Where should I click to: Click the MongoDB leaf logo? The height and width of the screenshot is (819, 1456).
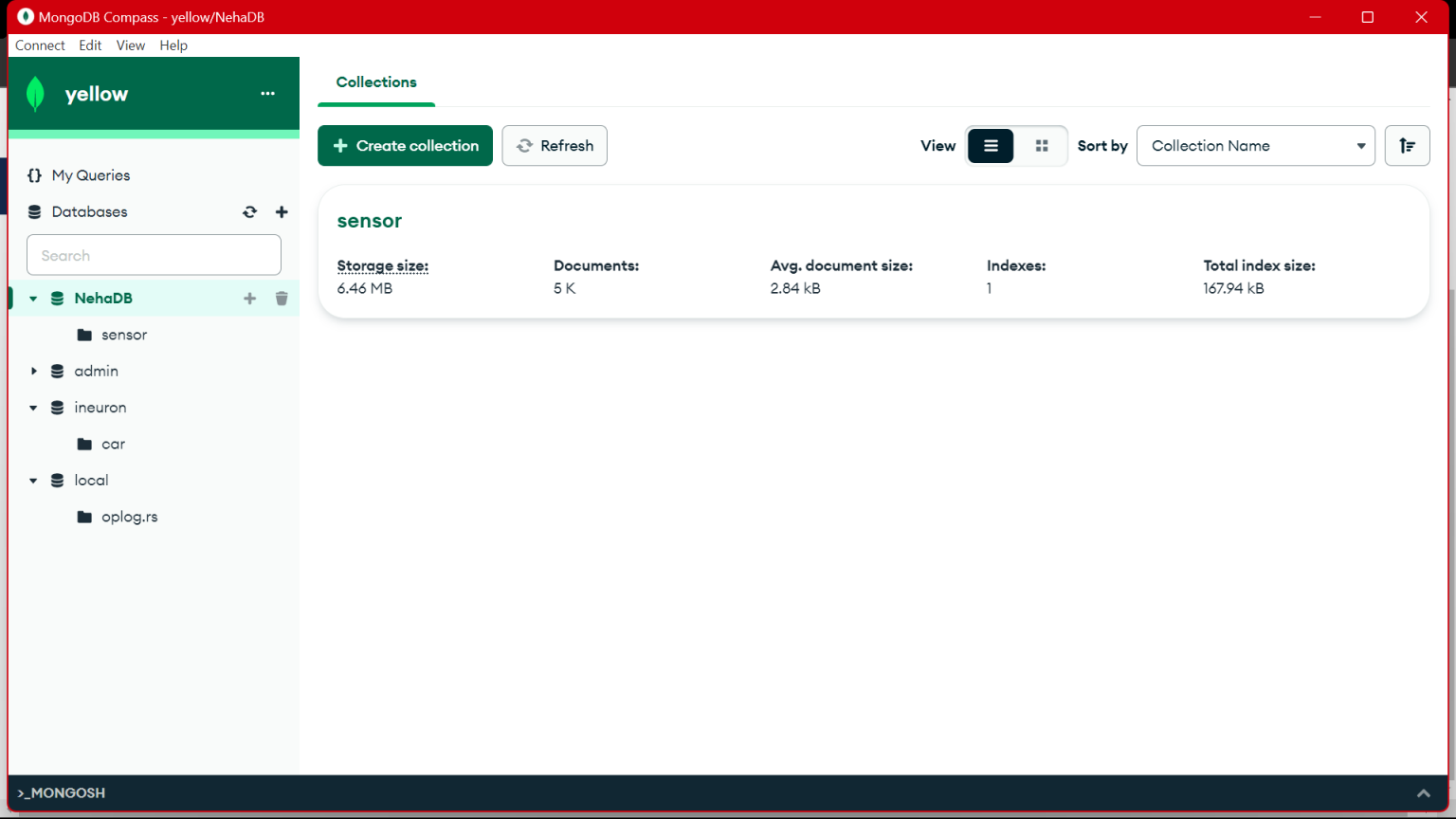click(35, 94)
